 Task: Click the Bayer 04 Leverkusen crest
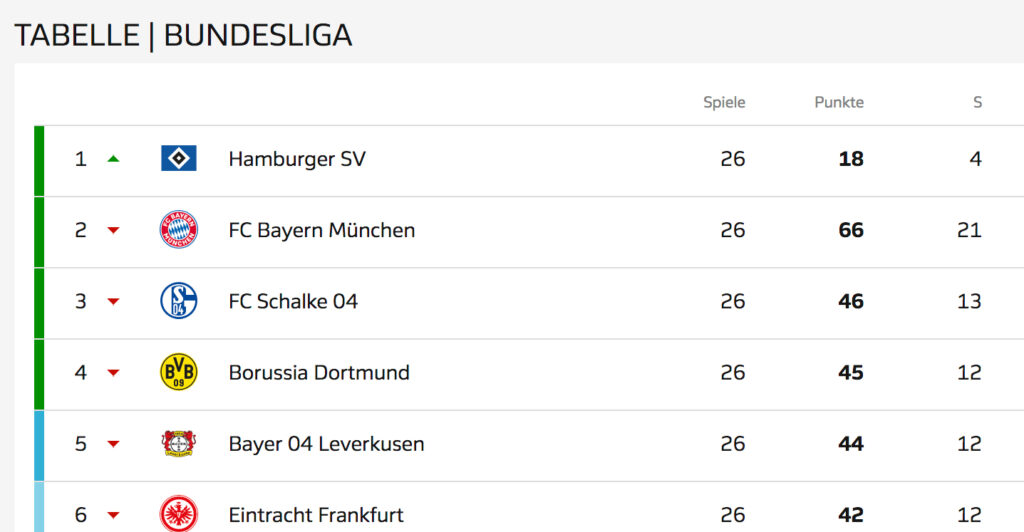pos(179,443)
